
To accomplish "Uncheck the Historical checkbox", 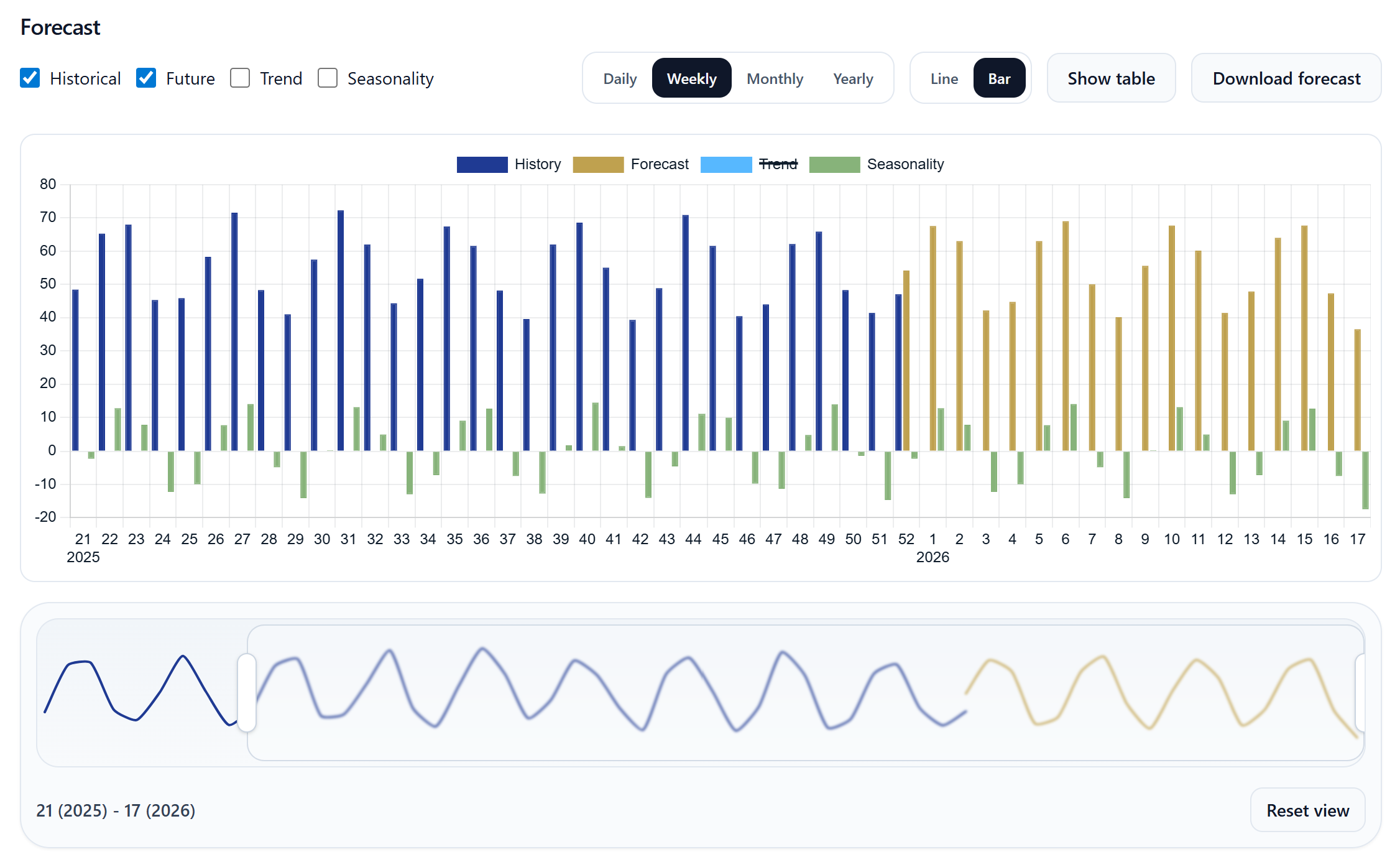I will [x=30, y=78].
